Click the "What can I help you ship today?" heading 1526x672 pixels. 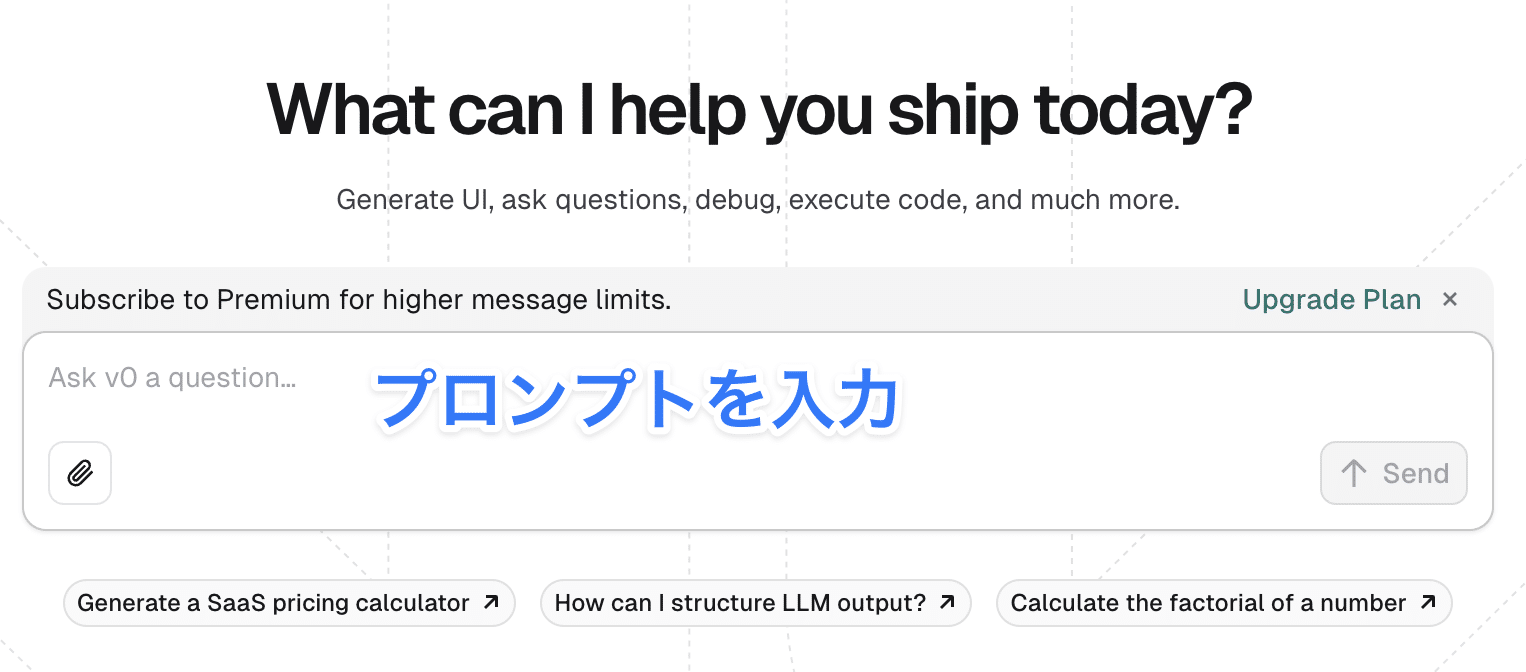coord(759,111)
